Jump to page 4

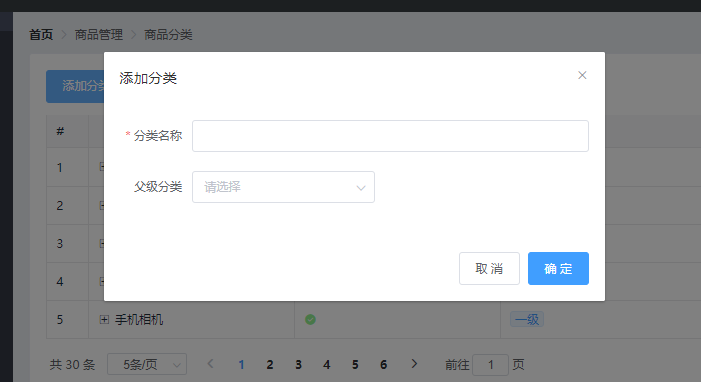pyautogui.click(x=327, y=365)
